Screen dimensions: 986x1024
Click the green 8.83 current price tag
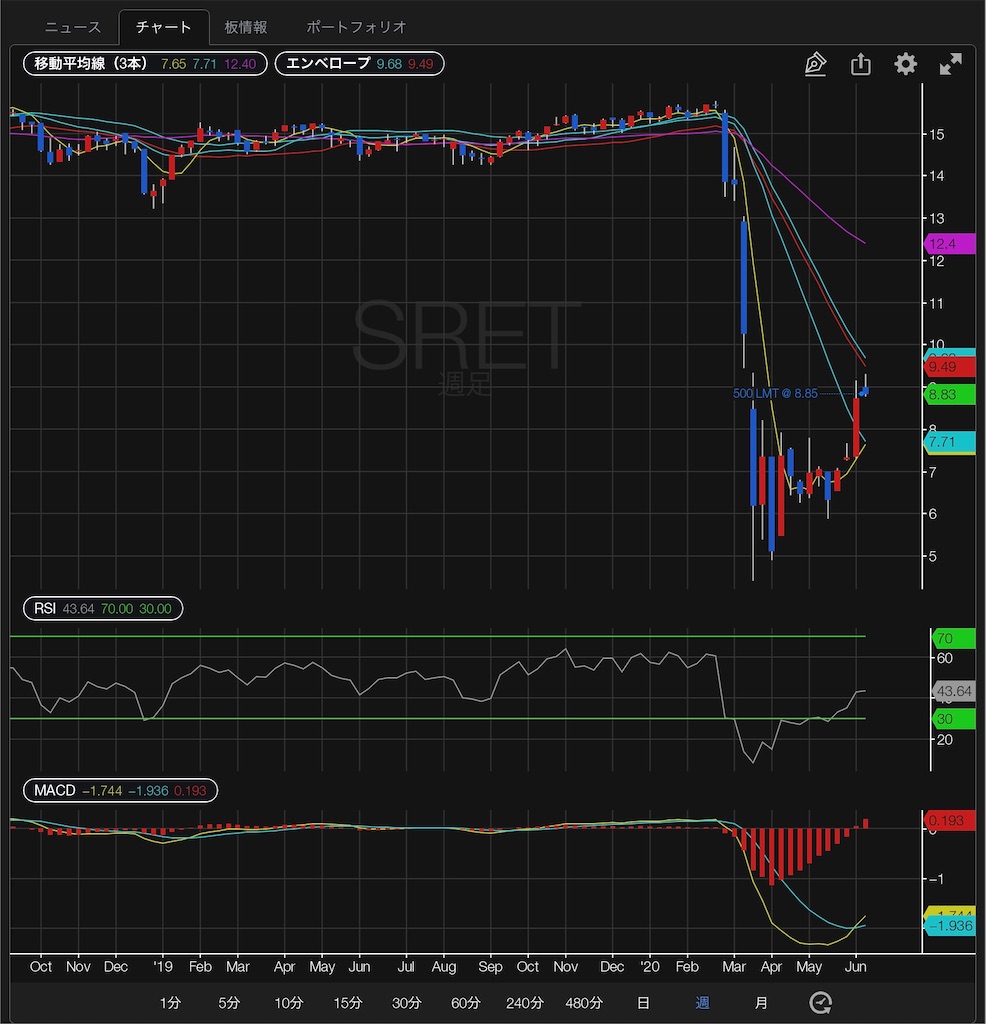point(949,394)
